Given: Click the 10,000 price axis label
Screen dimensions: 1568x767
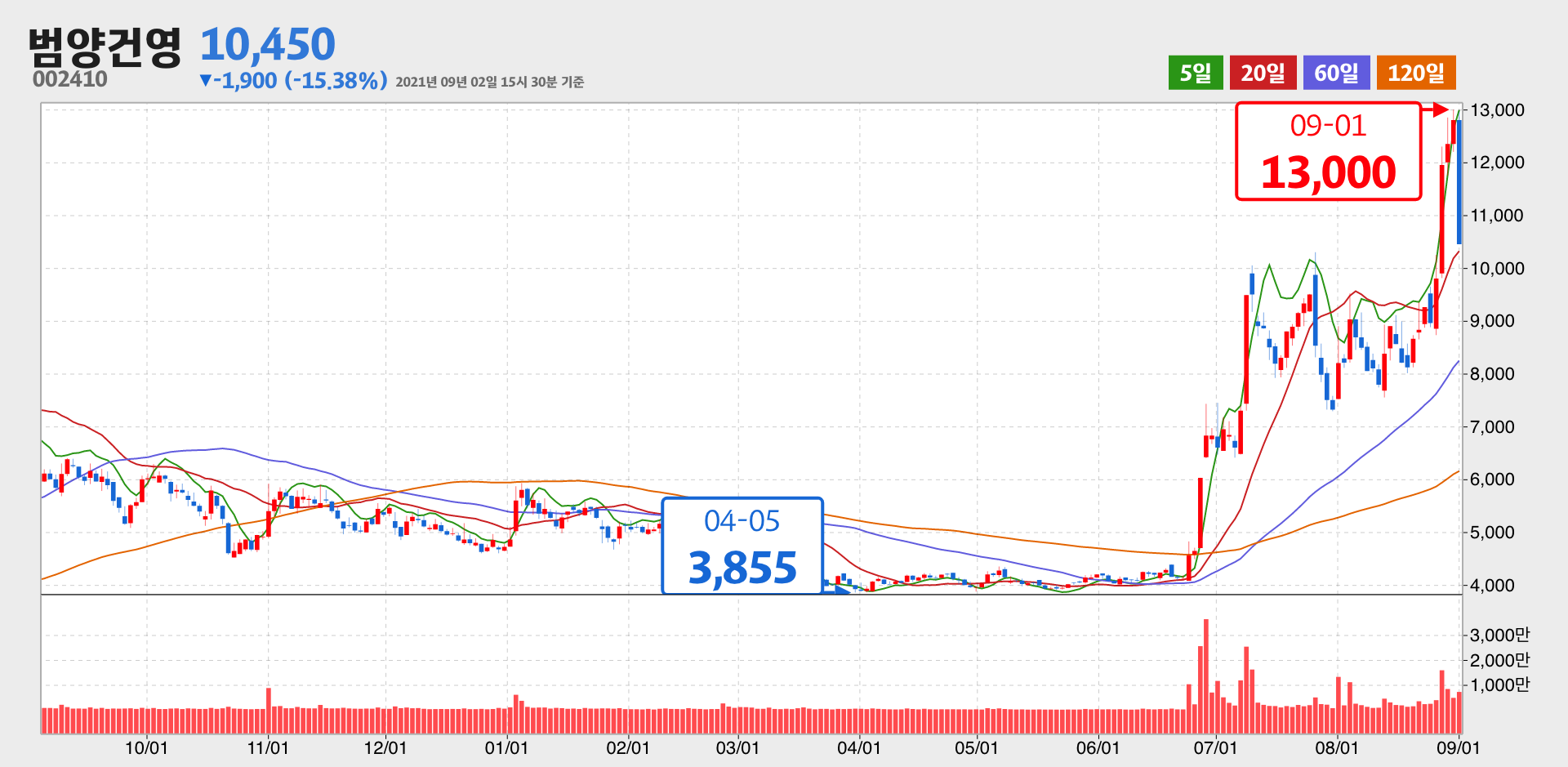Looking at the screenshot, I should tap(1497, 269).
